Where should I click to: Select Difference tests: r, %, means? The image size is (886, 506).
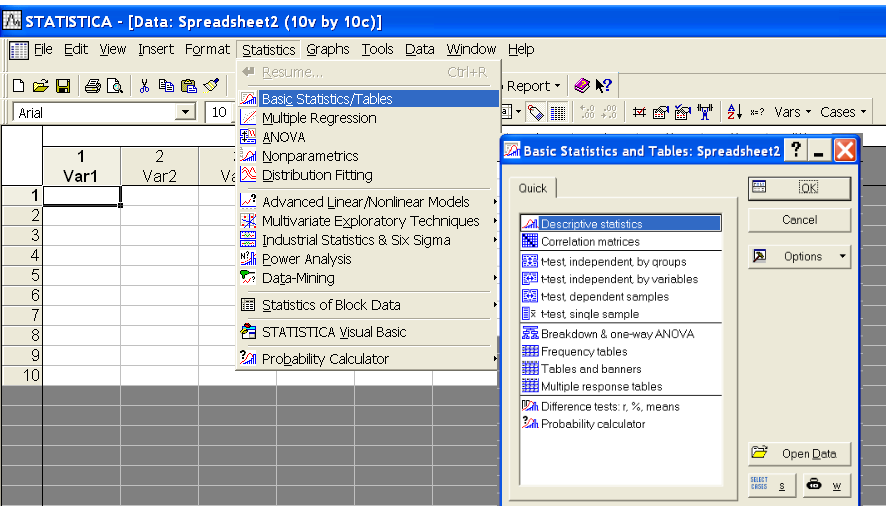pos(620,406)
